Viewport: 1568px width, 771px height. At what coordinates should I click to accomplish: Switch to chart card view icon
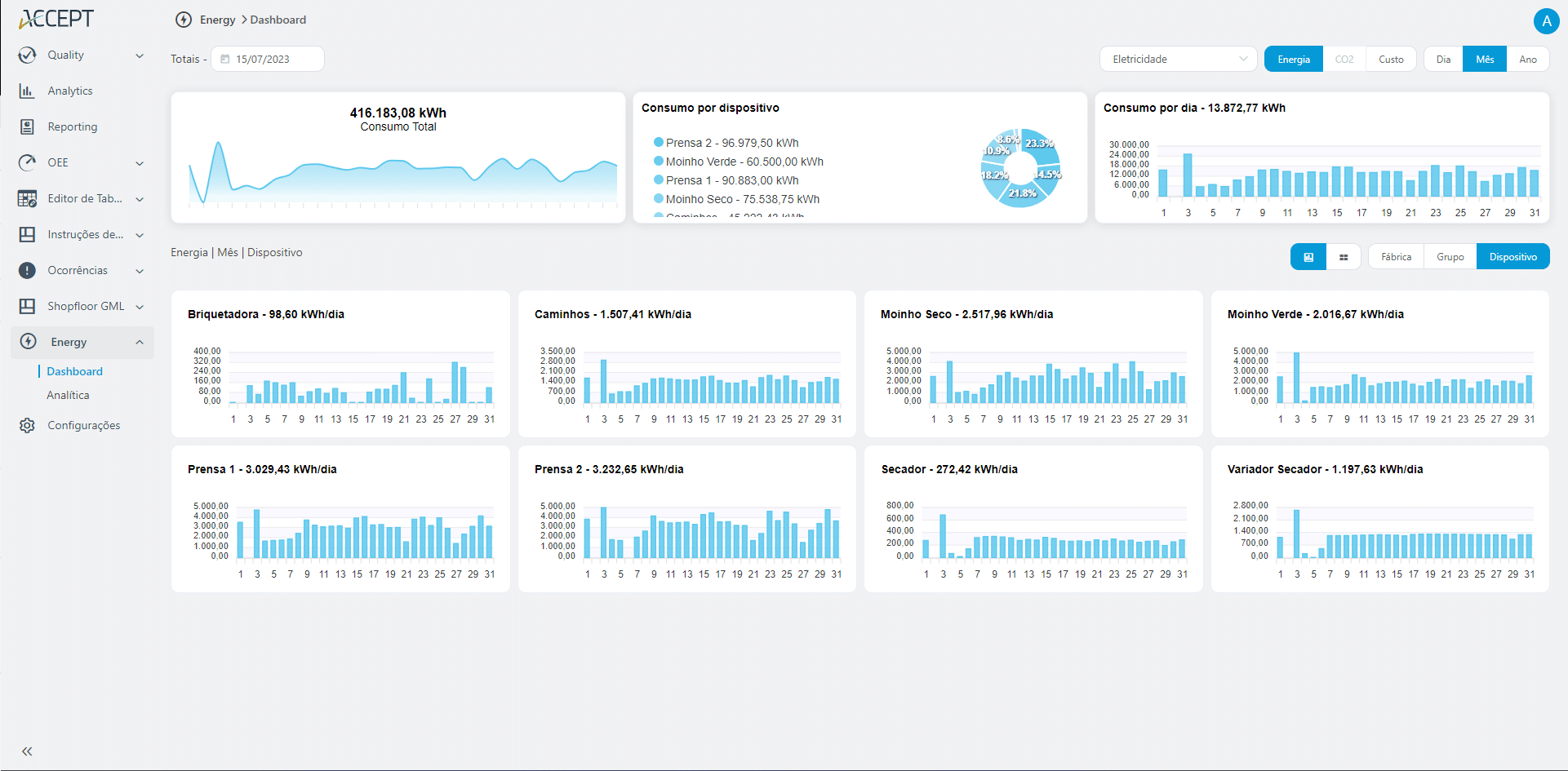pos(1308,257)
